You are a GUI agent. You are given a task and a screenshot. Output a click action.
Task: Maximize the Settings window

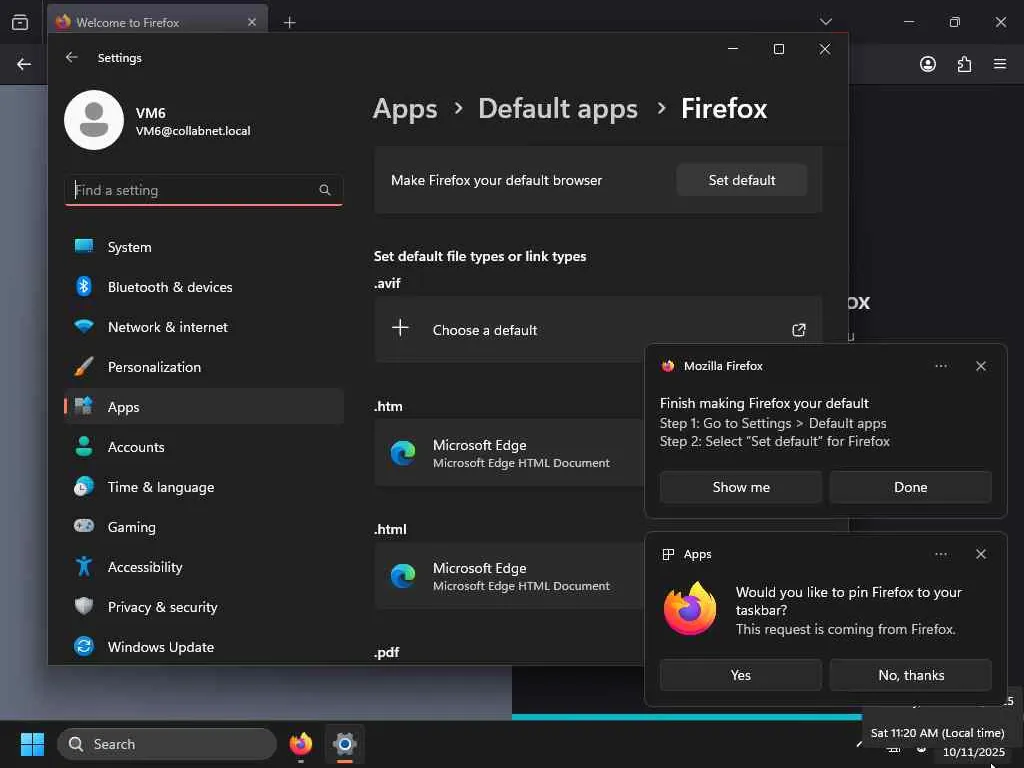778,49
